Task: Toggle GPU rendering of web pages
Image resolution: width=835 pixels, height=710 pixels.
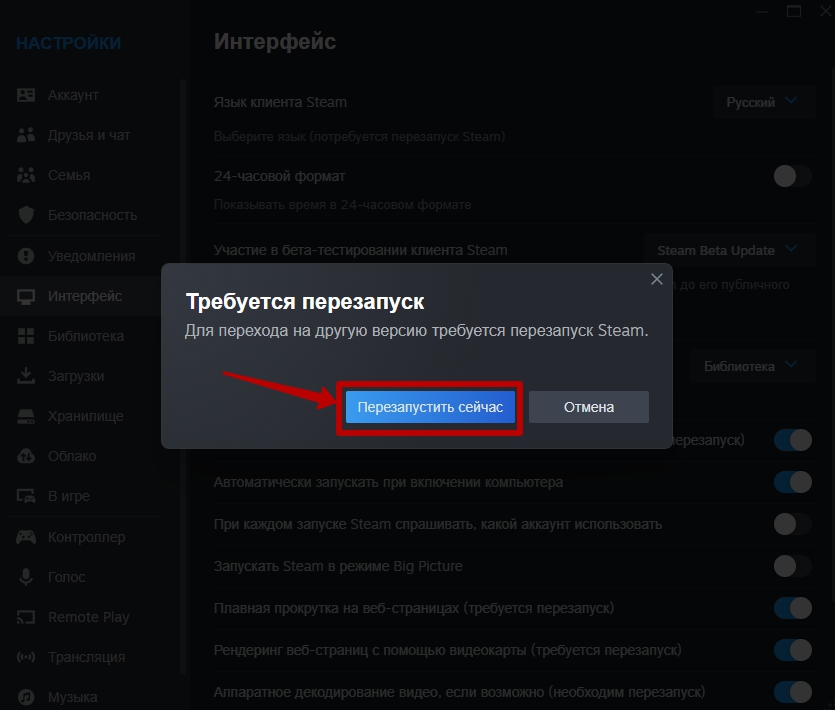Action: [x=792, y=650]
